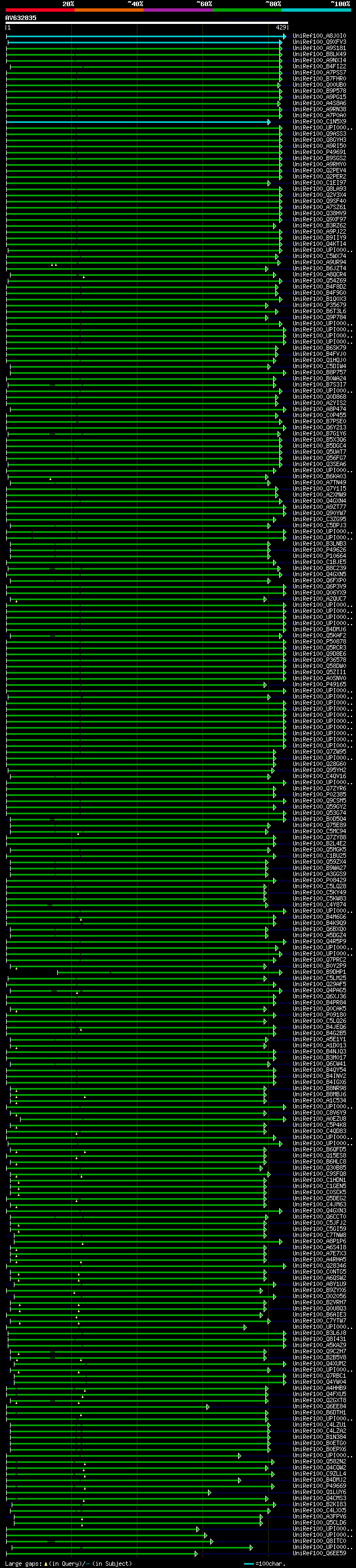This screenshot has width=356, height=1568.
Task: Select hit label UniRef100_Q4KTI4
Action: tap(319, 244)
